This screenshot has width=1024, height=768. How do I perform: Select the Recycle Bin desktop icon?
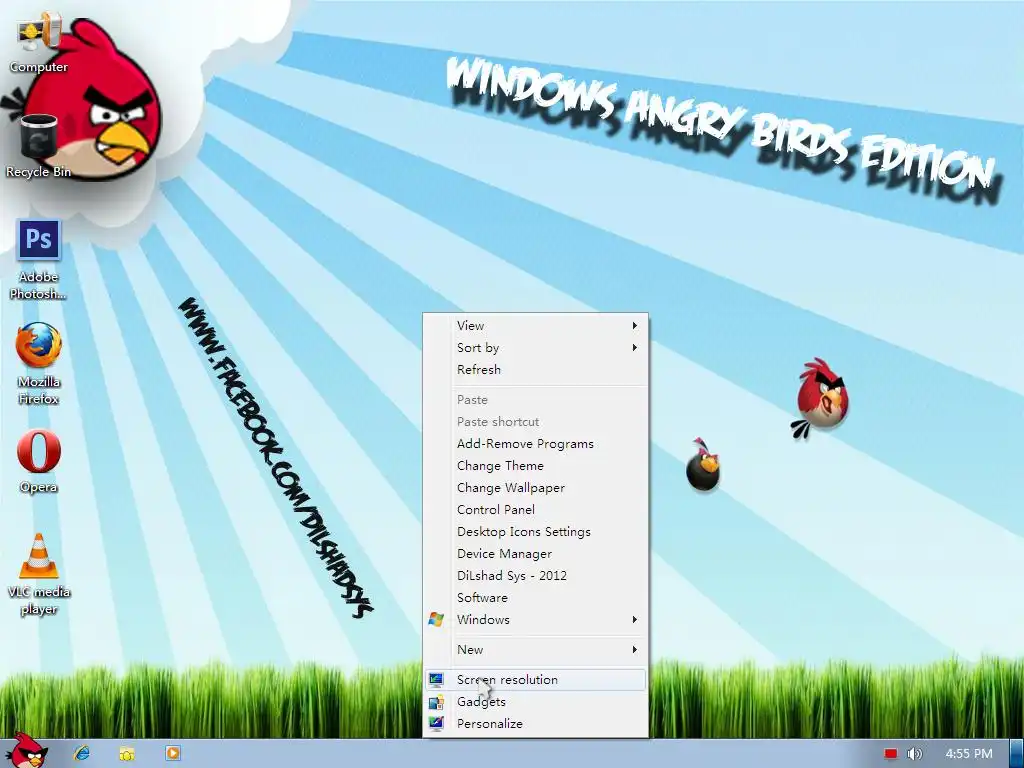point(39,146)
